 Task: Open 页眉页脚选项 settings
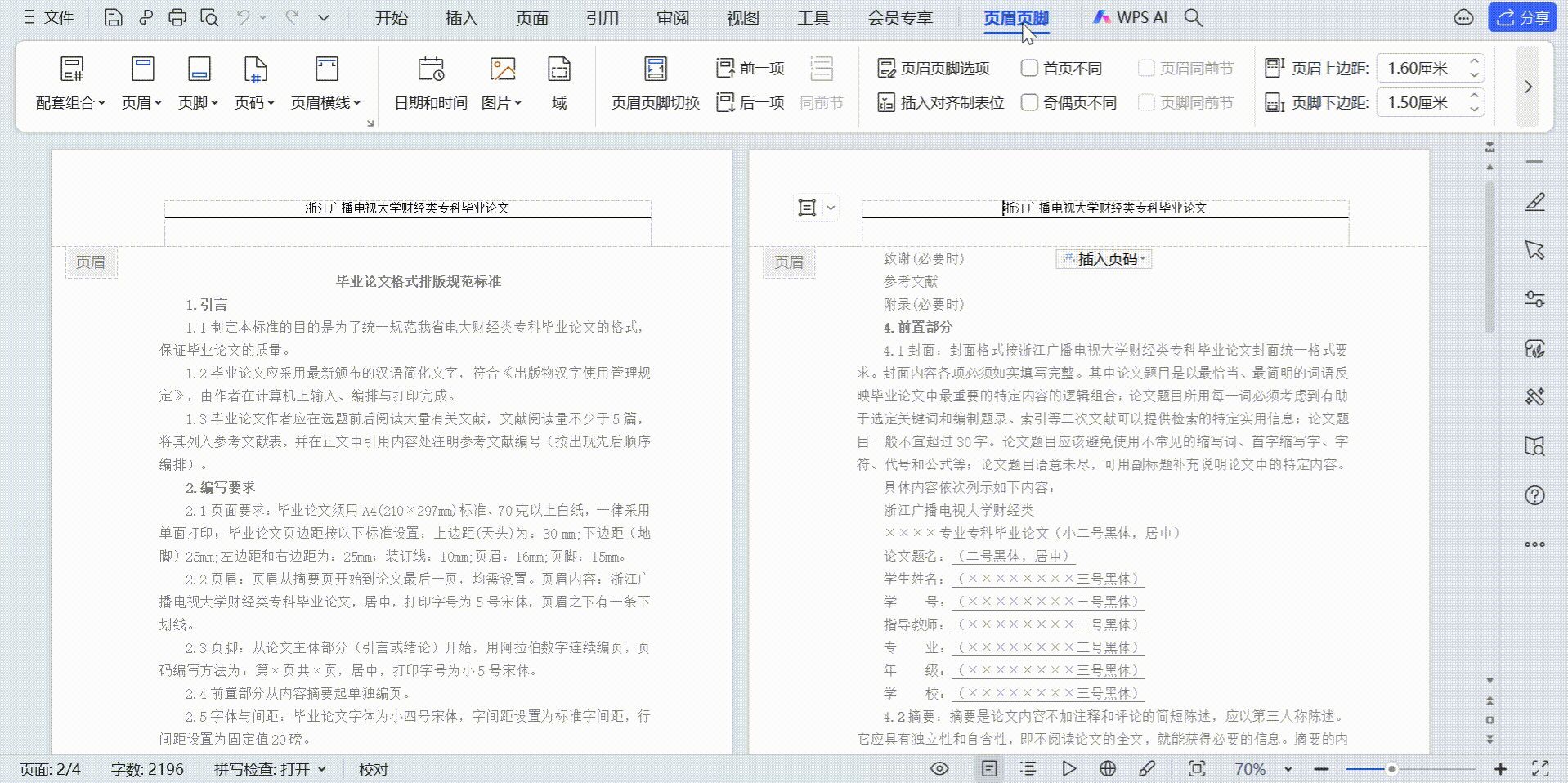934,68
